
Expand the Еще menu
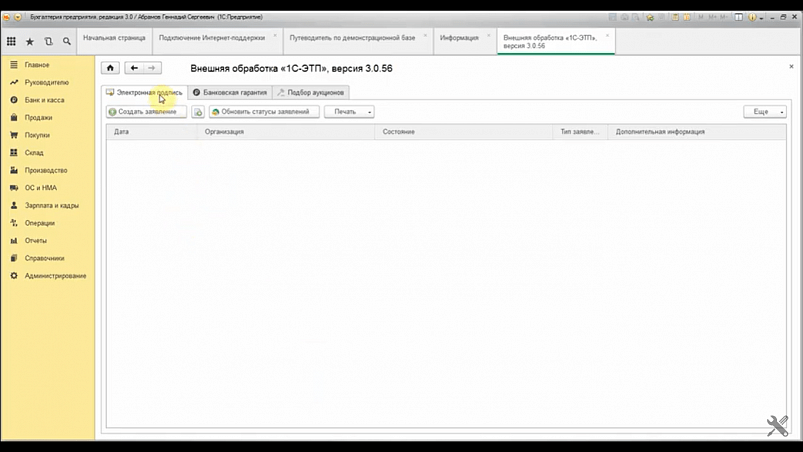click(x=764, y=112)
